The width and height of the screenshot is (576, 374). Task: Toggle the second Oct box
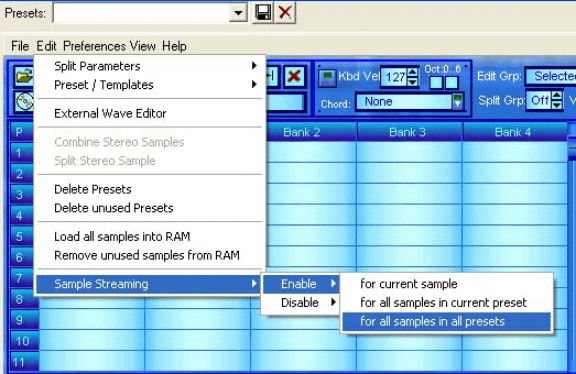tap(451, 83)
